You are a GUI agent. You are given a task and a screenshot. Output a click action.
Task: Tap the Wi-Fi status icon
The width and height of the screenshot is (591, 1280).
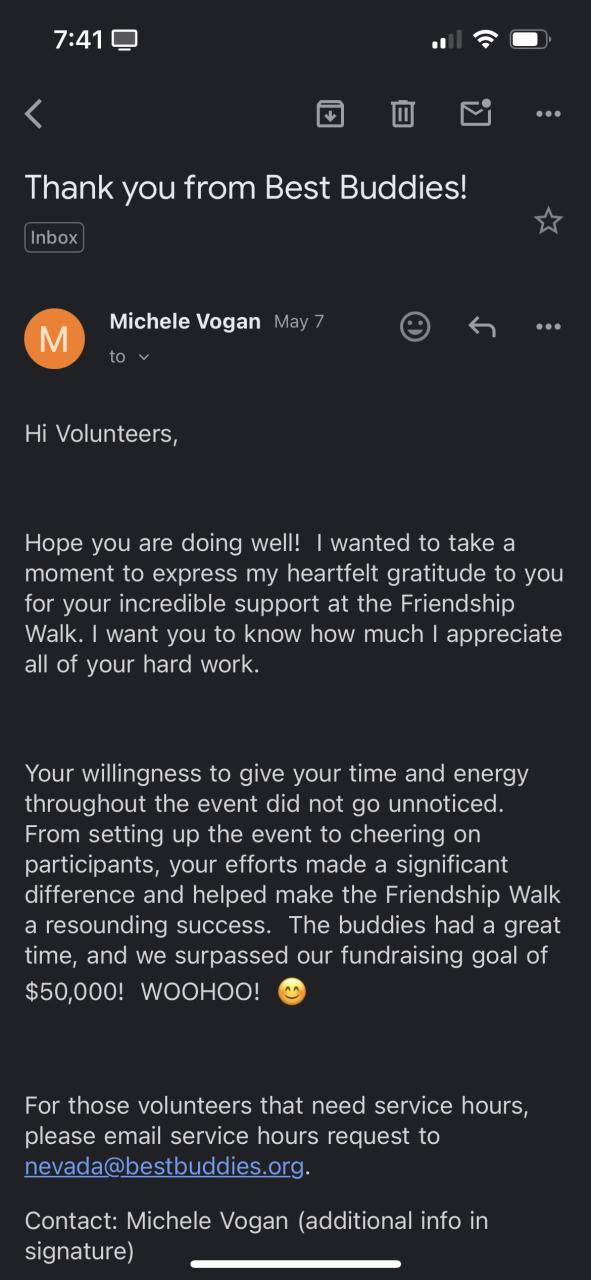pos(486,40)
